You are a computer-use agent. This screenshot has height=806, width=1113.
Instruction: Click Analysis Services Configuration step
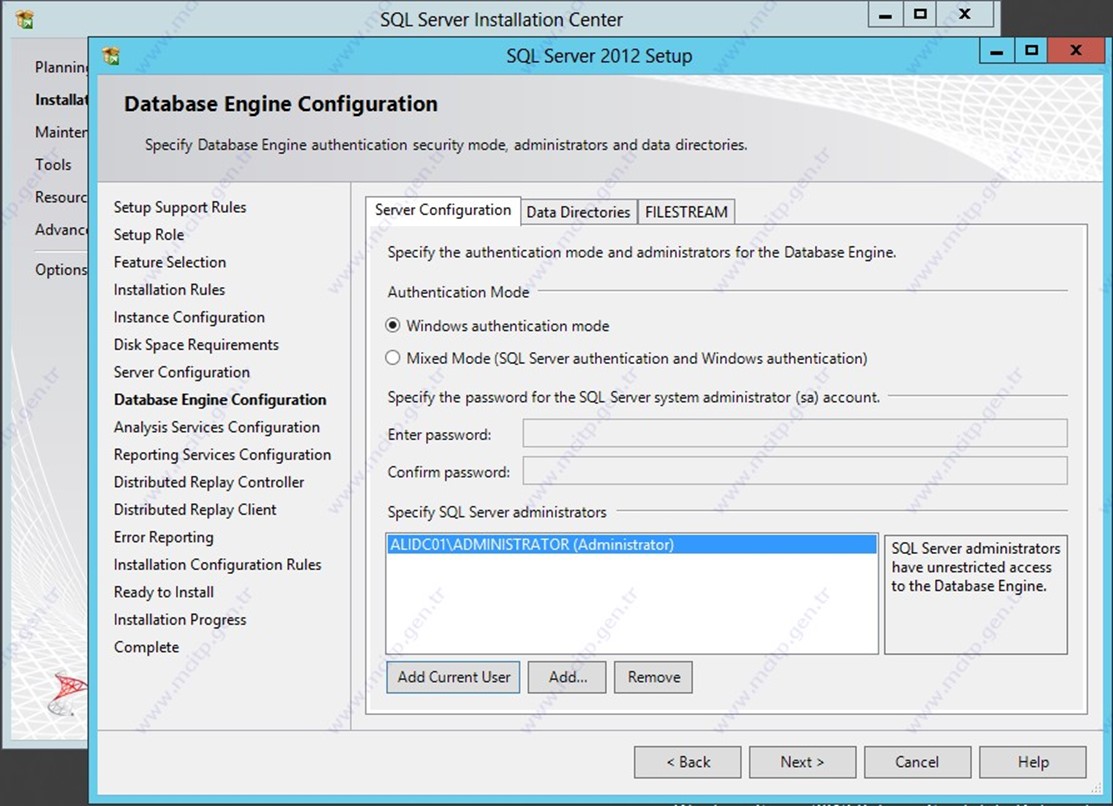coord(216,427)
